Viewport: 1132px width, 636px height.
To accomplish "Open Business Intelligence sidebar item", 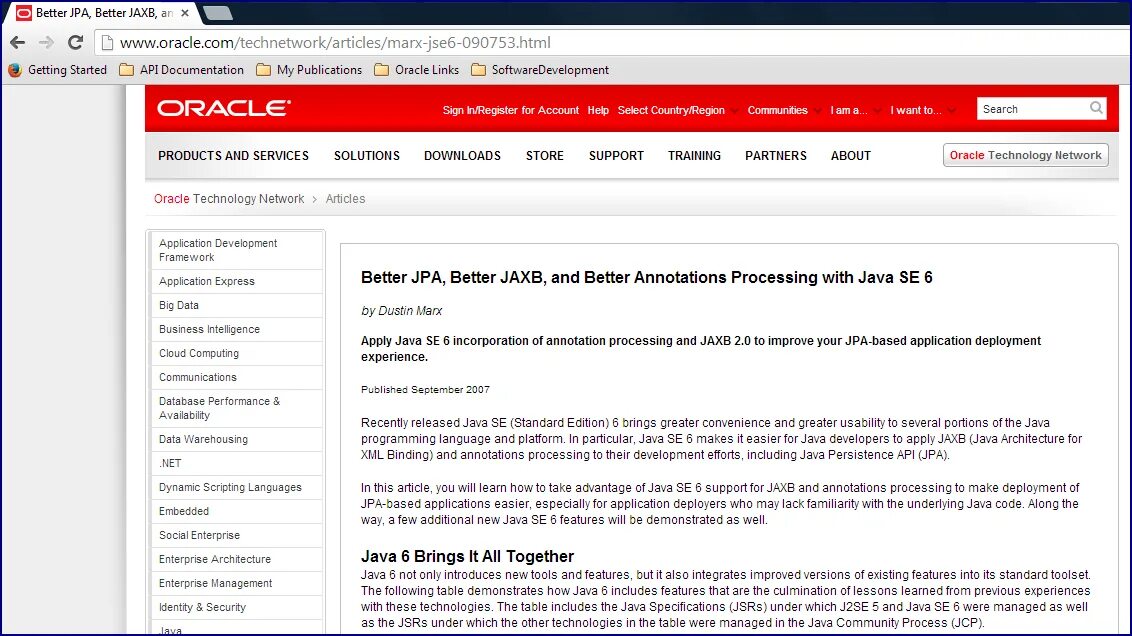I will (x=237, y=329).
